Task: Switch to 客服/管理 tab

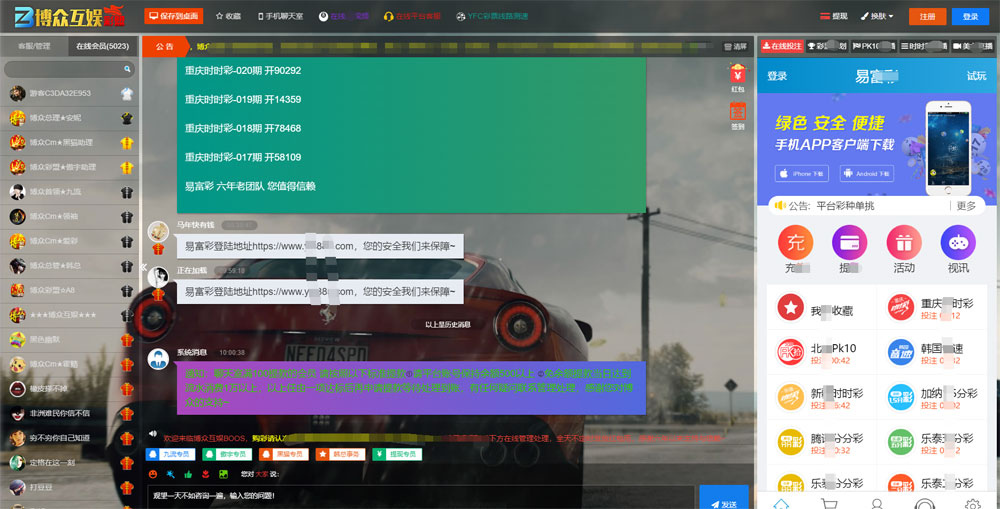Action: [34, 46]
